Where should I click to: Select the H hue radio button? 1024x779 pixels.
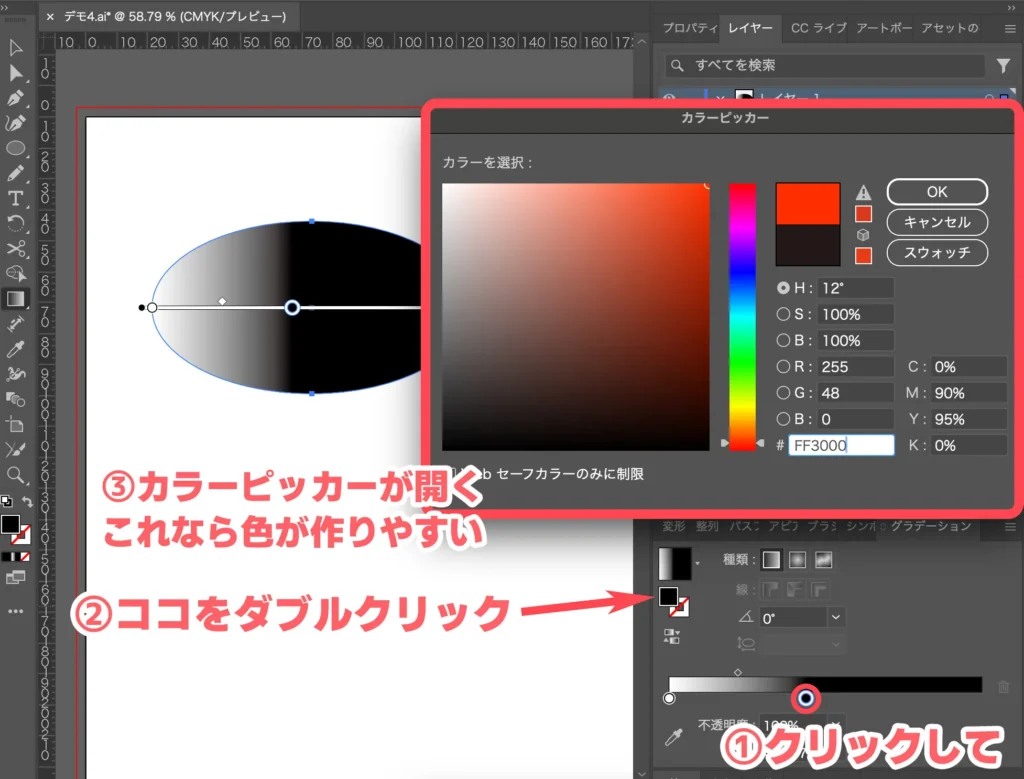pos(784,288)
